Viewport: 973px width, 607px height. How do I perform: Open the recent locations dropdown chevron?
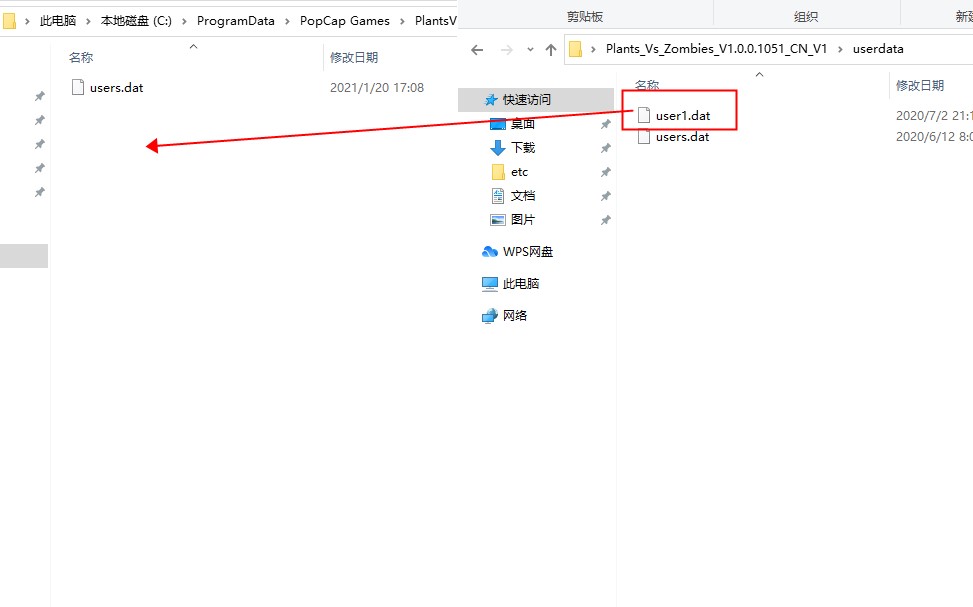(530, 50)
